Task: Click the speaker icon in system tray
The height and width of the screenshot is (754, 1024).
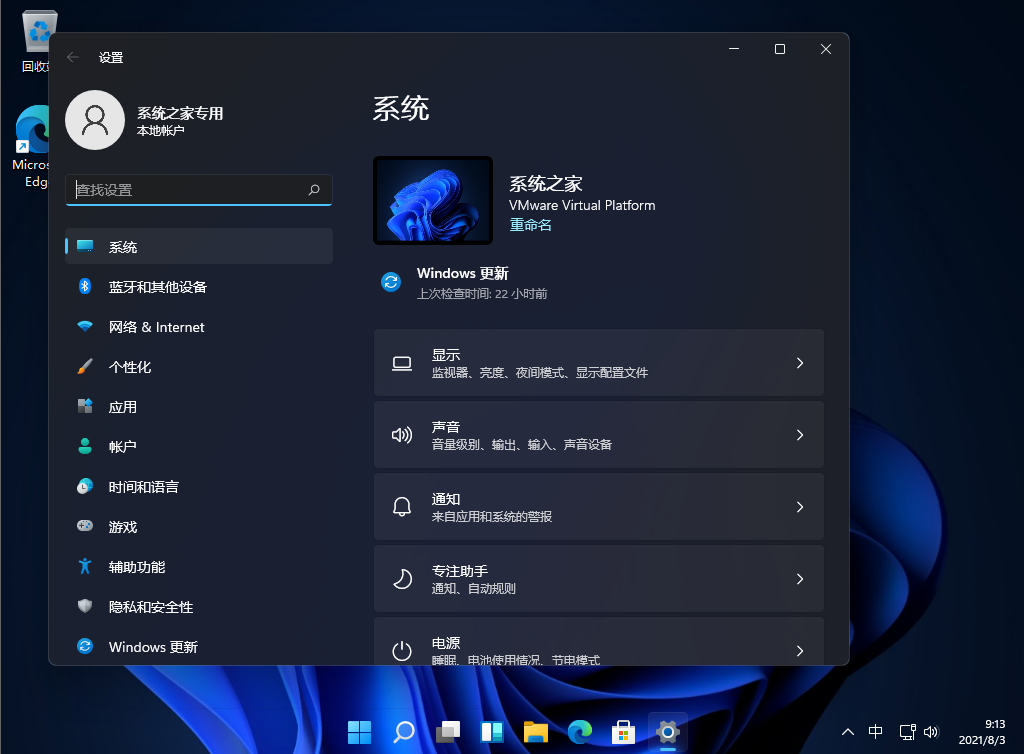Action: click(x=931, y=732)
